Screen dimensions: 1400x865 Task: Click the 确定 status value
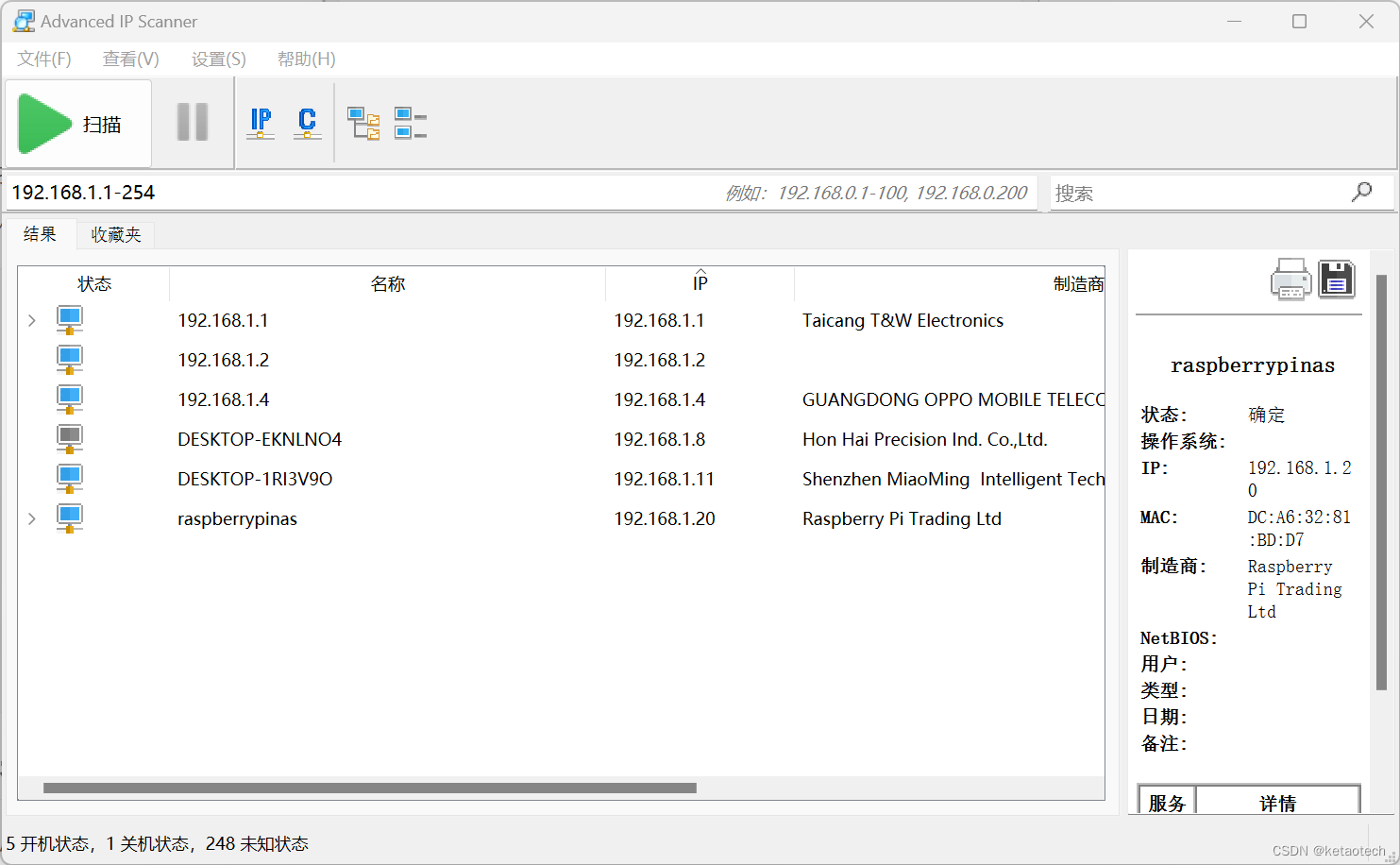1267,415
